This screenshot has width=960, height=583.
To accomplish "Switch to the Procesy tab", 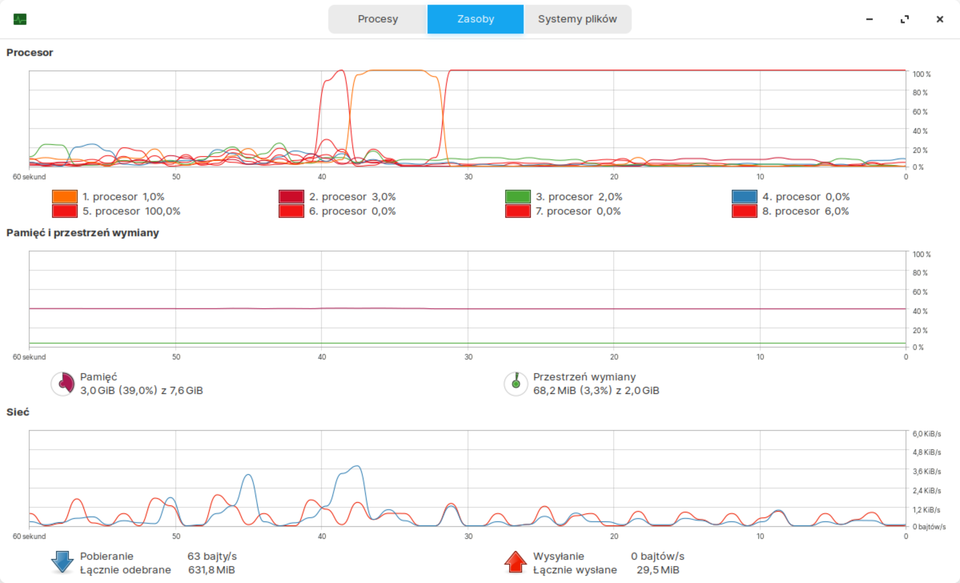I will (x=378, y=19).
